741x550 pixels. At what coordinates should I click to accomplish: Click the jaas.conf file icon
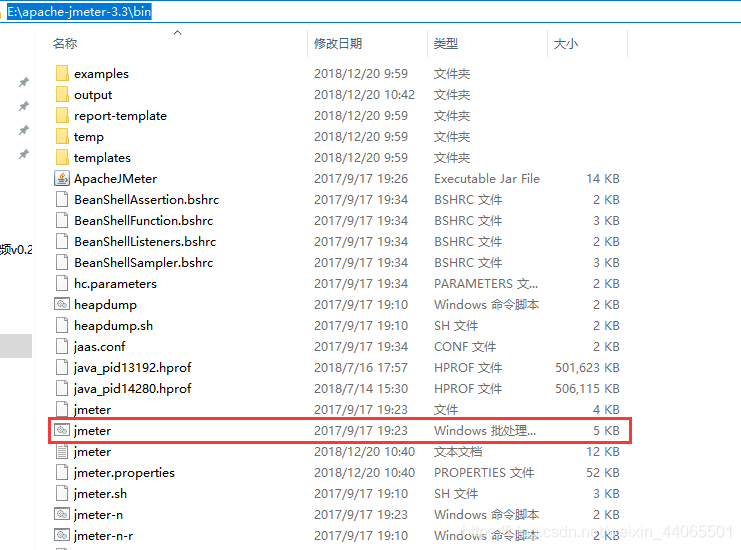tap(62, 346)
